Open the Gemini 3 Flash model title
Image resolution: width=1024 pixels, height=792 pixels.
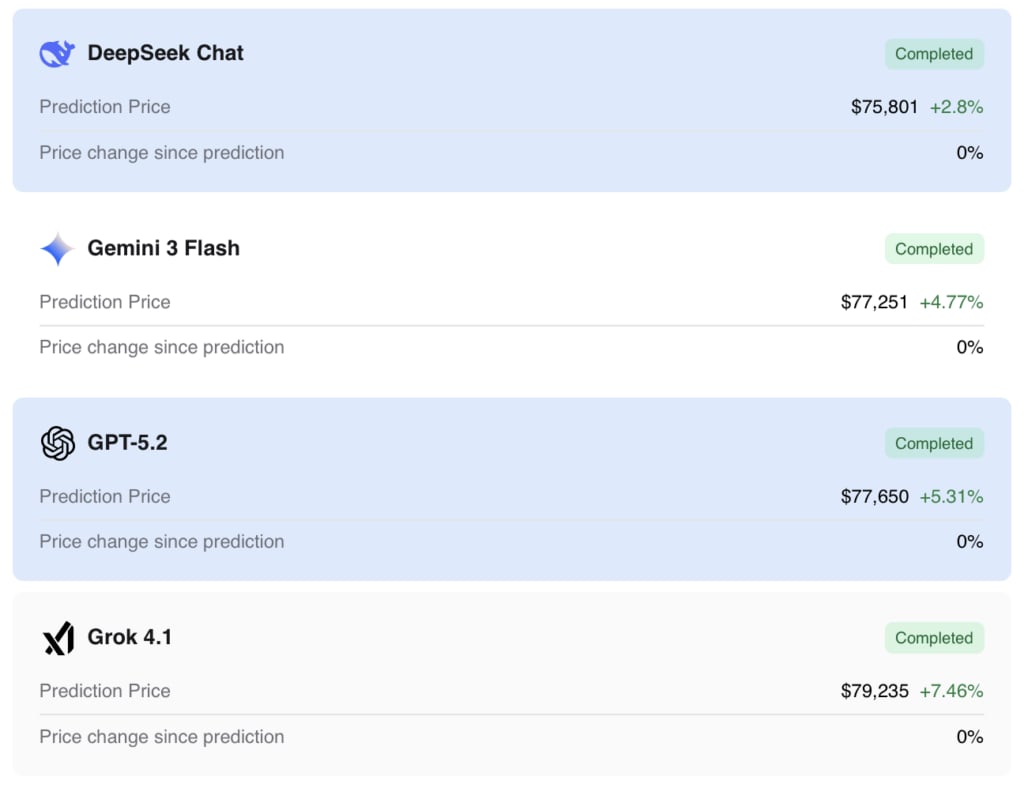[x=163, y=248]
